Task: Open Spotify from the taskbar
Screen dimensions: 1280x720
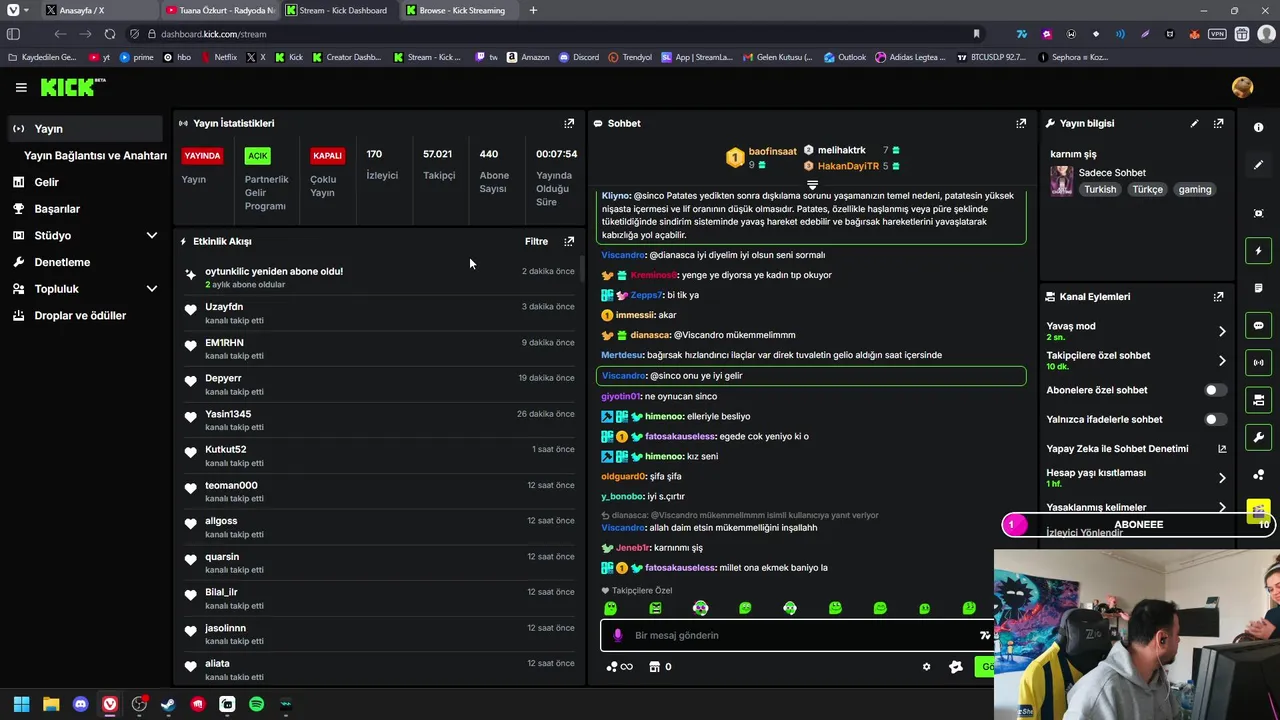Action: point(256,704)
